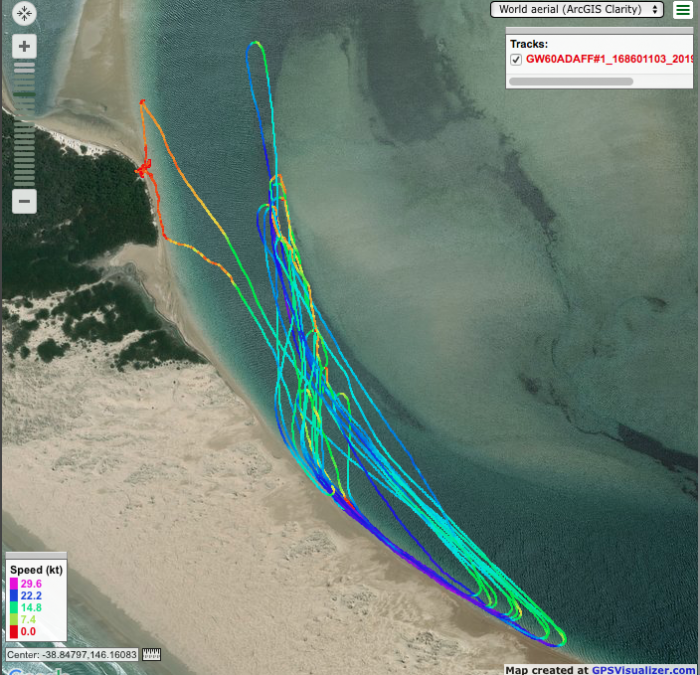Image resolution: width=700 pixels, height=675 pixels.
Task: Uncheck the GW60ADAFF#1 track checkbox
Action: click(x=516, y=59)
